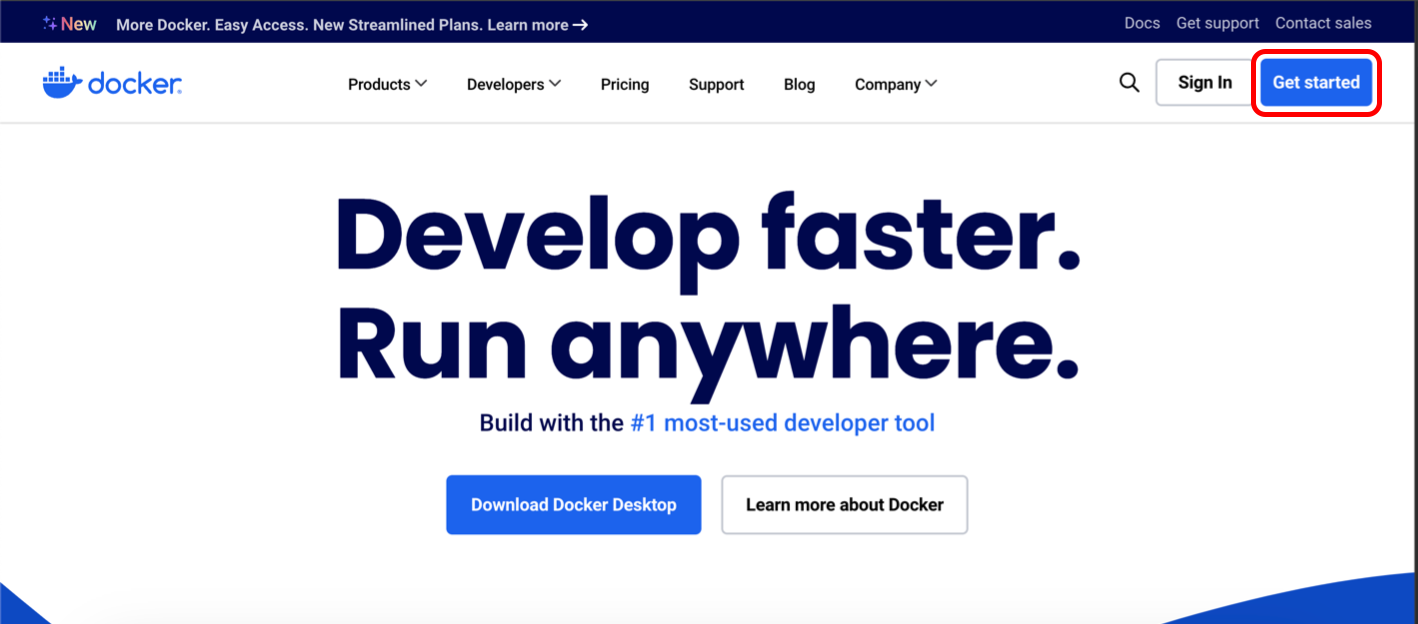
Task: Go to the Blog section
Action: pyautogui.click(x=799, y=85)
